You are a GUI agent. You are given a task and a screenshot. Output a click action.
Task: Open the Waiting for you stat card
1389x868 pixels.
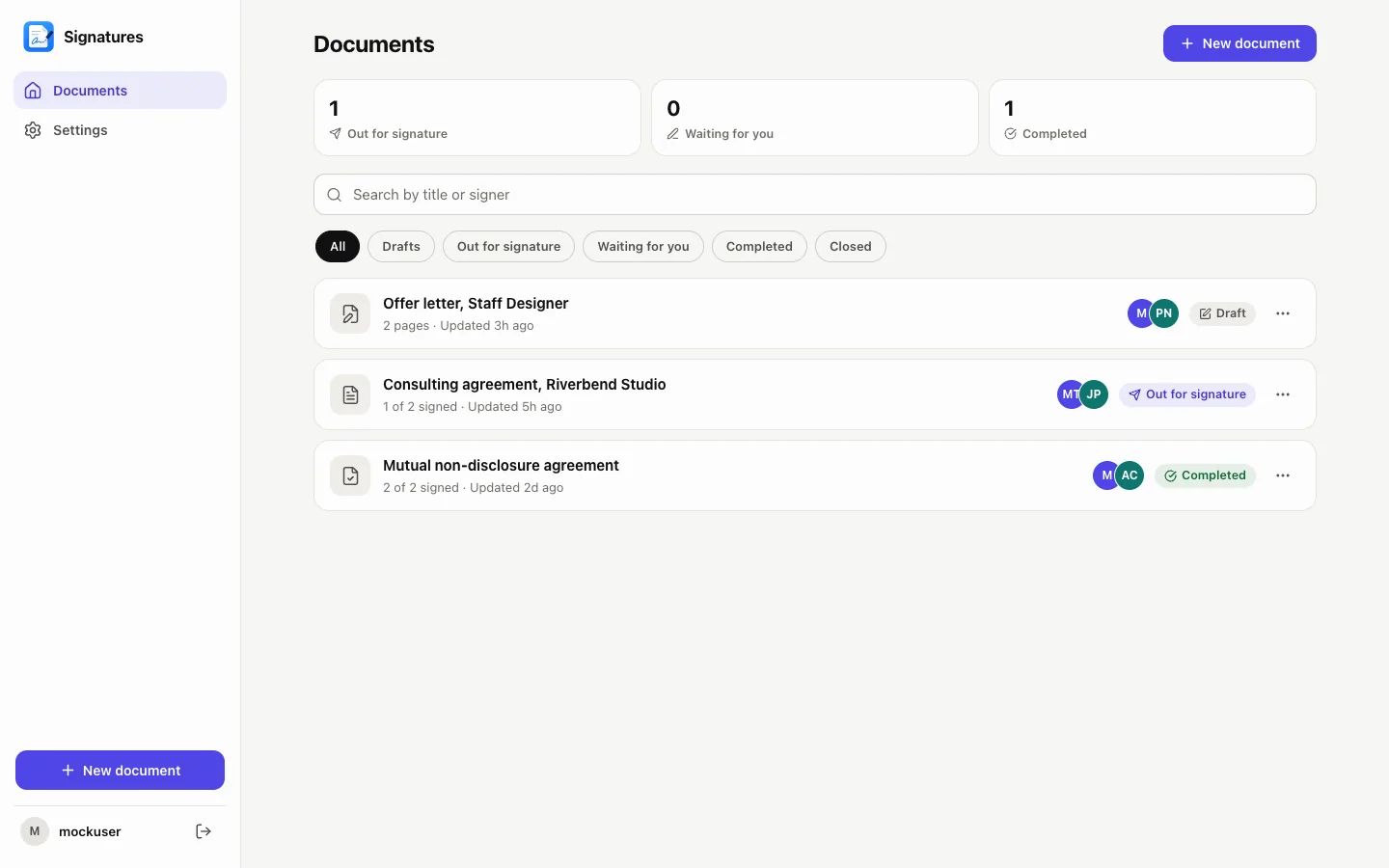pyautogui.click(x=815, y=118)
